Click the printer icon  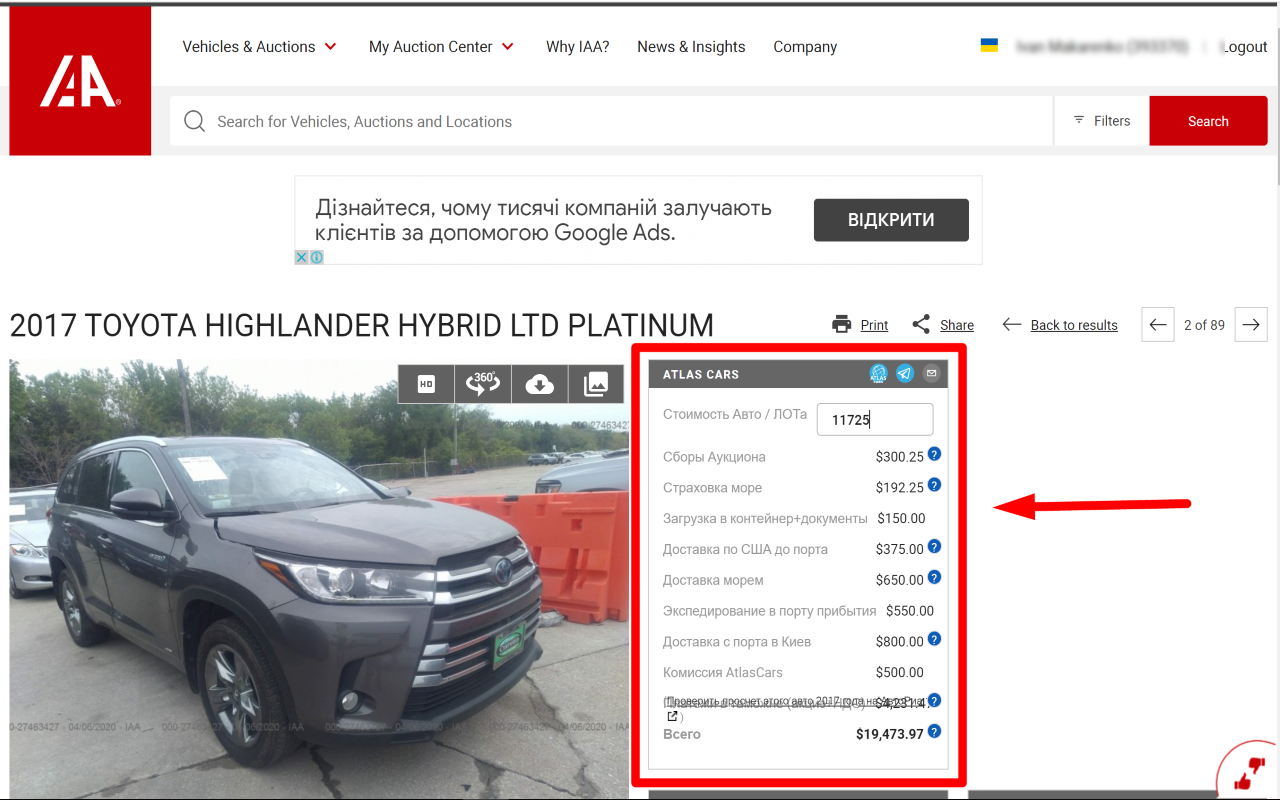point(842,324)
